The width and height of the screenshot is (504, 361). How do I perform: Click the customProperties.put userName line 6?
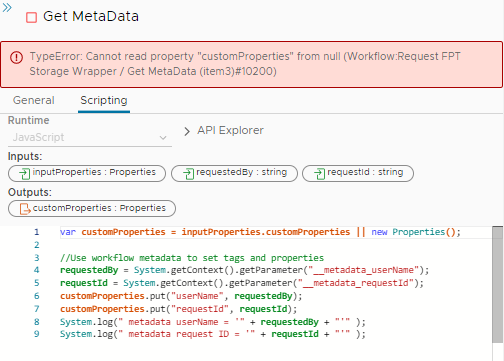(181, 296)
